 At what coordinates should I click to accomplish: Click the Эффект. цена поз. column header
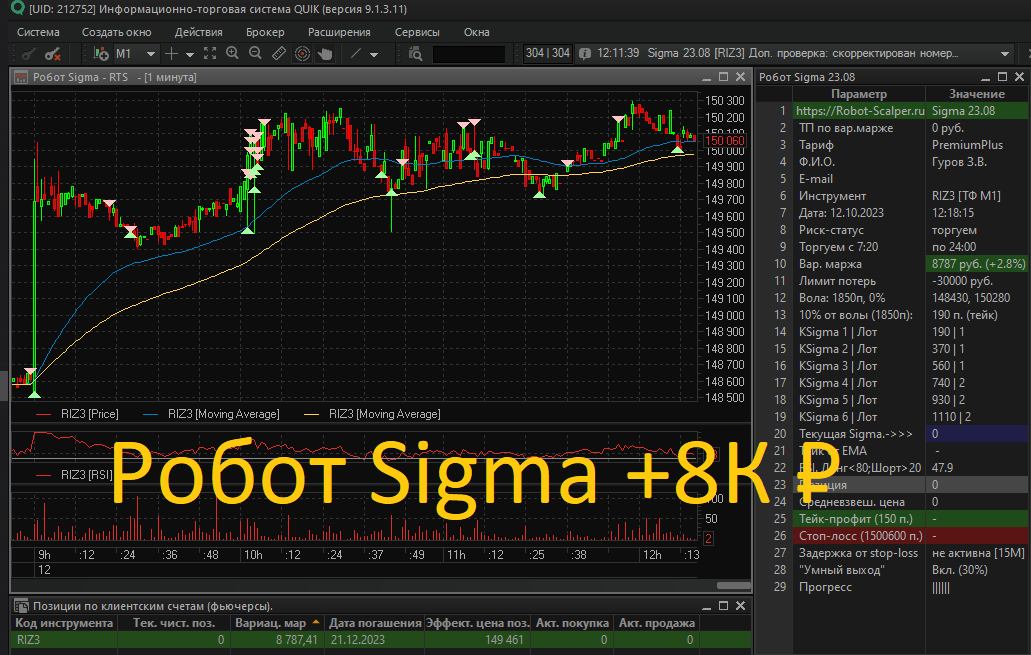(477, 623)
